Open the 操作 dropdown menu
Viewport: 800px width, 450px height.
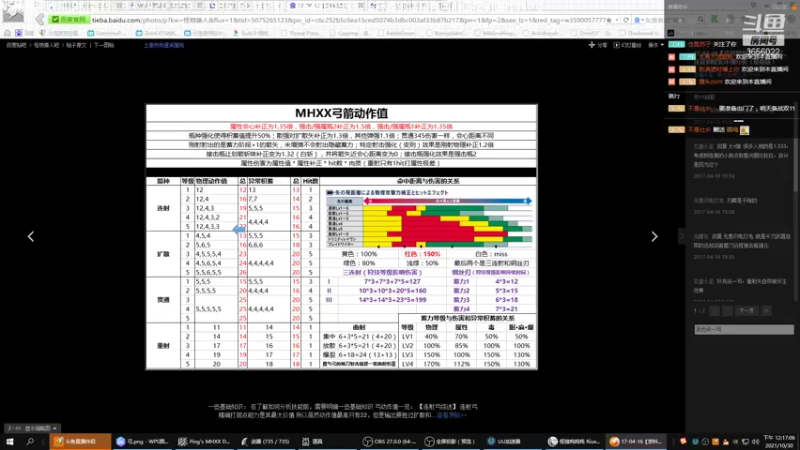(656, 45)
